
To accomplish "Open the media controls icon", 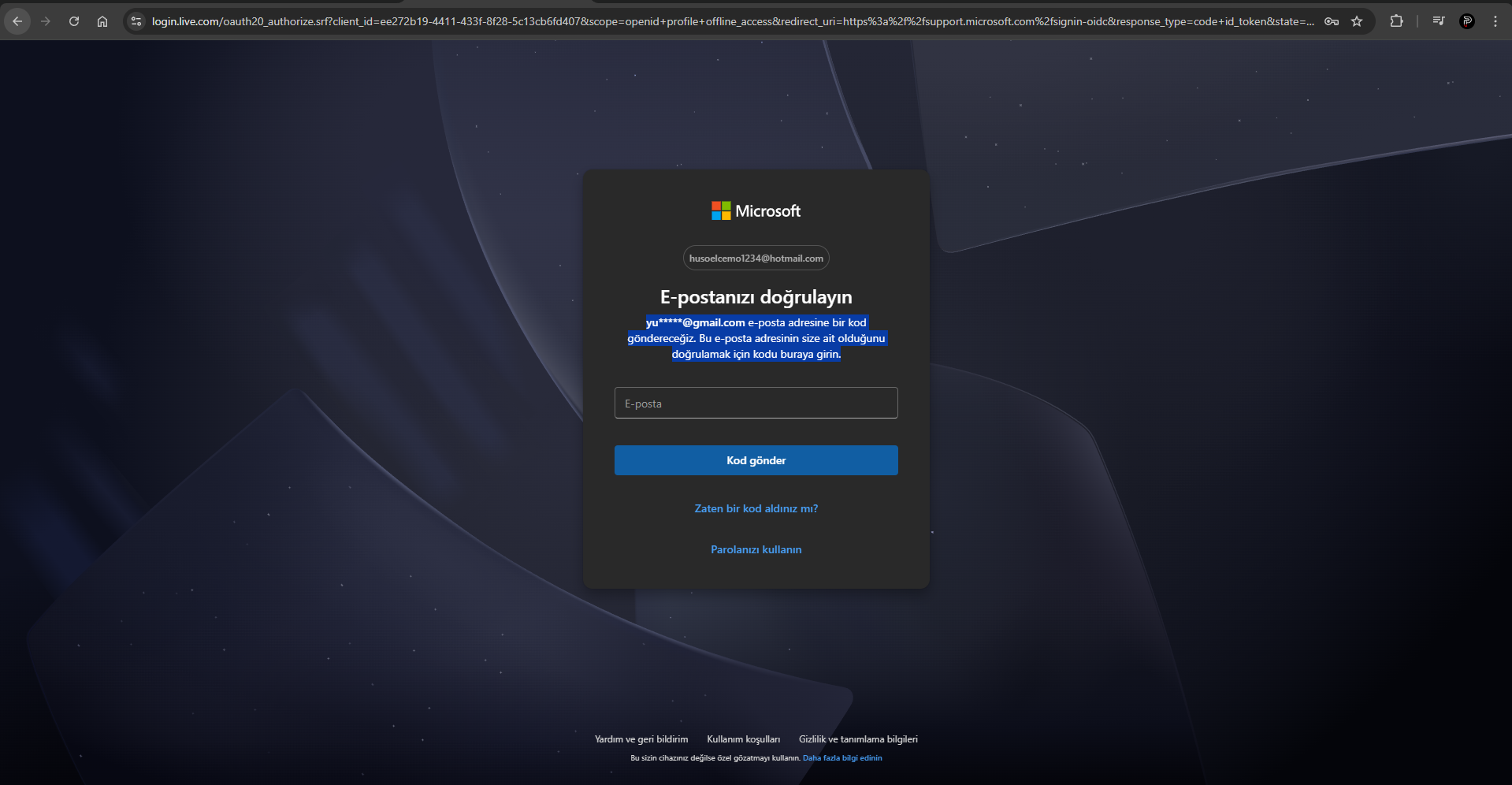I will point(1439,21).
